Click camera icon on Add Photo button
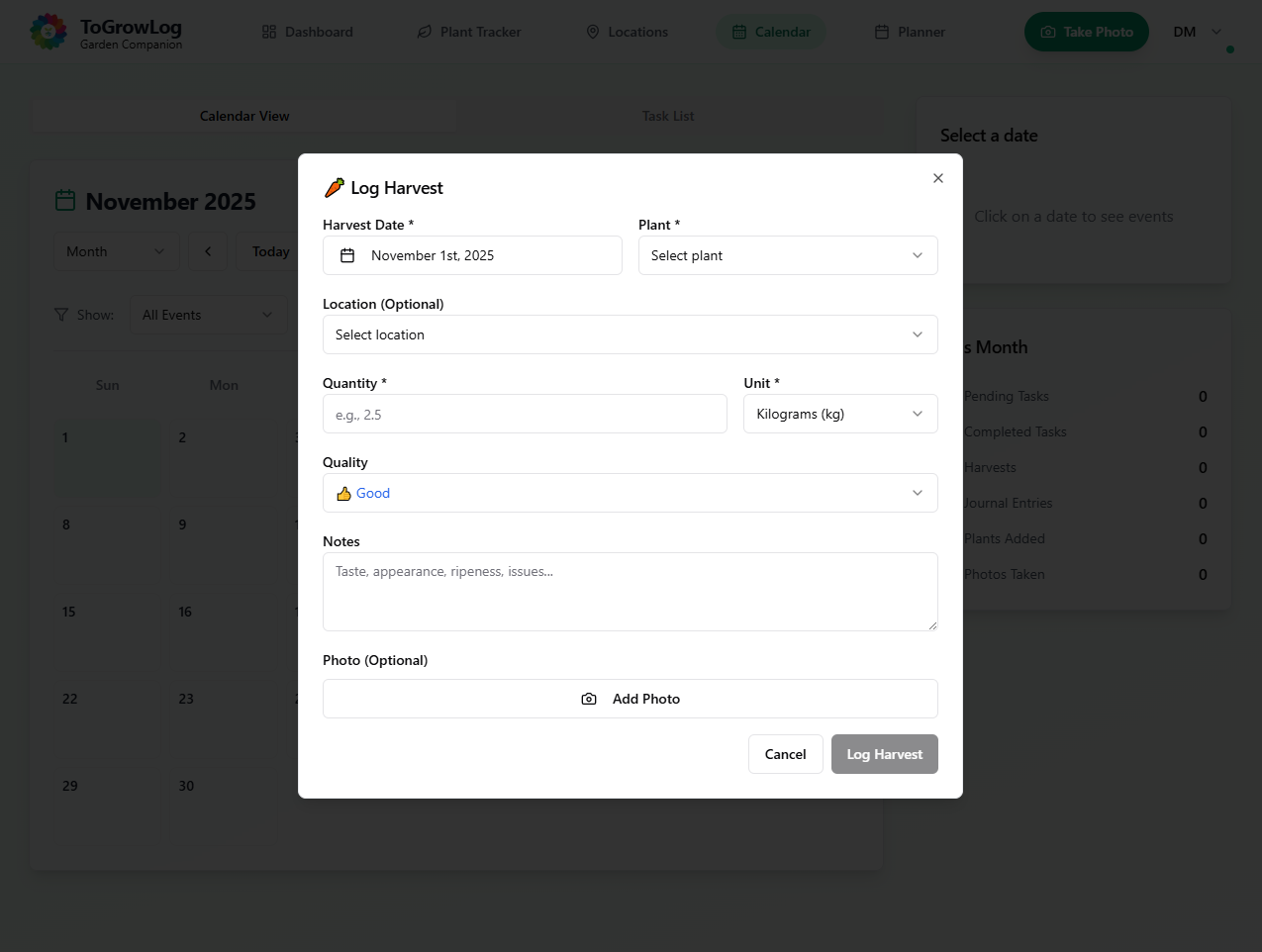This screenshot has height=952, width=1262. click(589, 699)
